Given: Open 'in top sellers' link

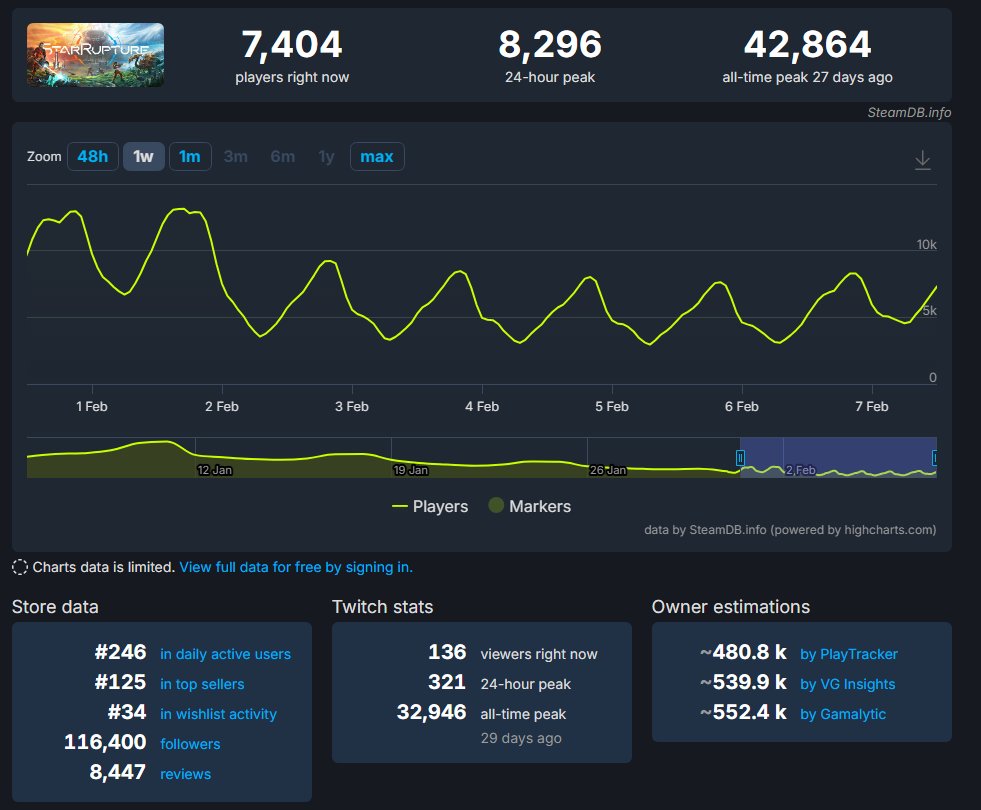Looking at the screenshot, I should (x=202, y=684).
